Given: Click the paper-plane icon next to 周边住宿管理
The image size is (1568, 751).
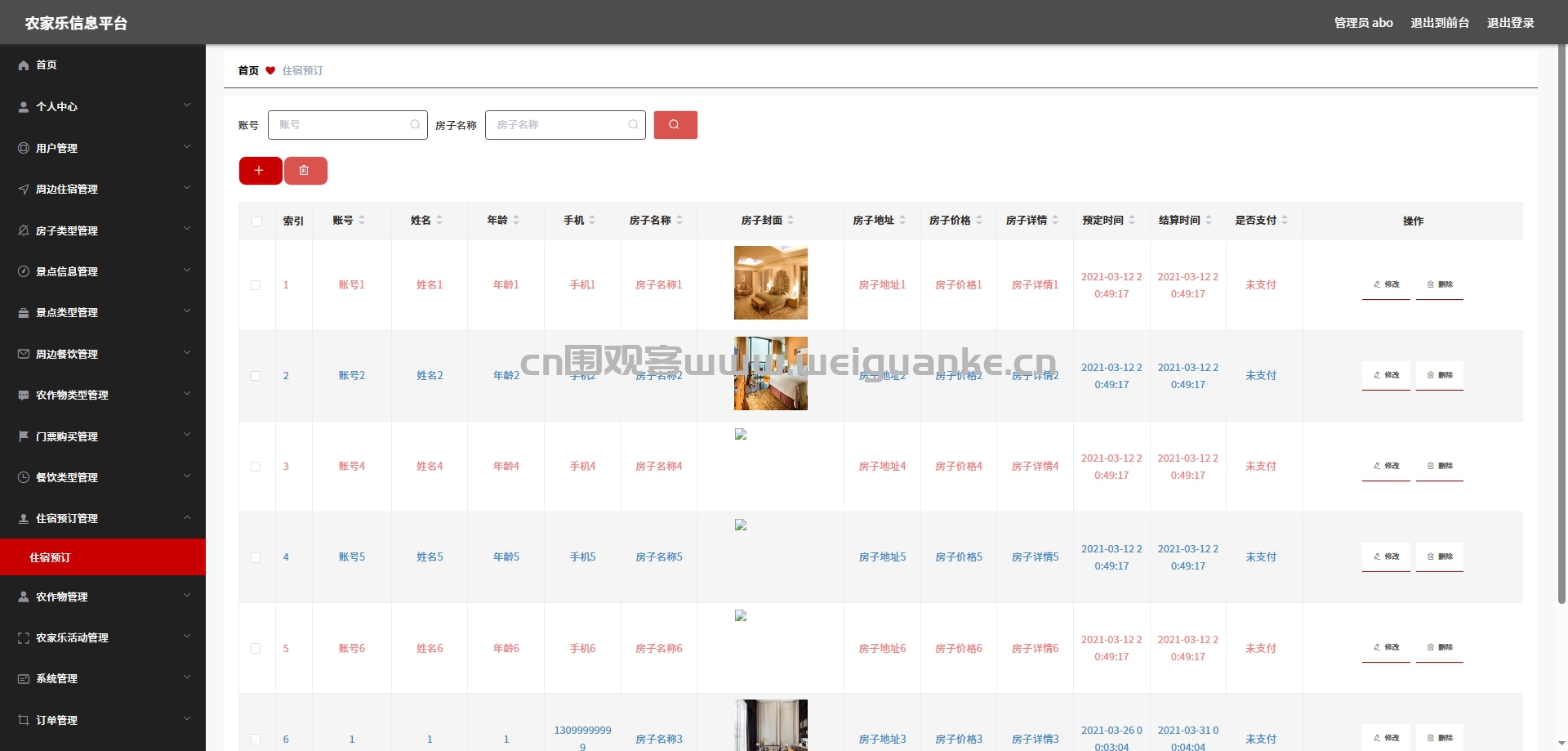Looking at the screenshot, I should coord(24,189).
